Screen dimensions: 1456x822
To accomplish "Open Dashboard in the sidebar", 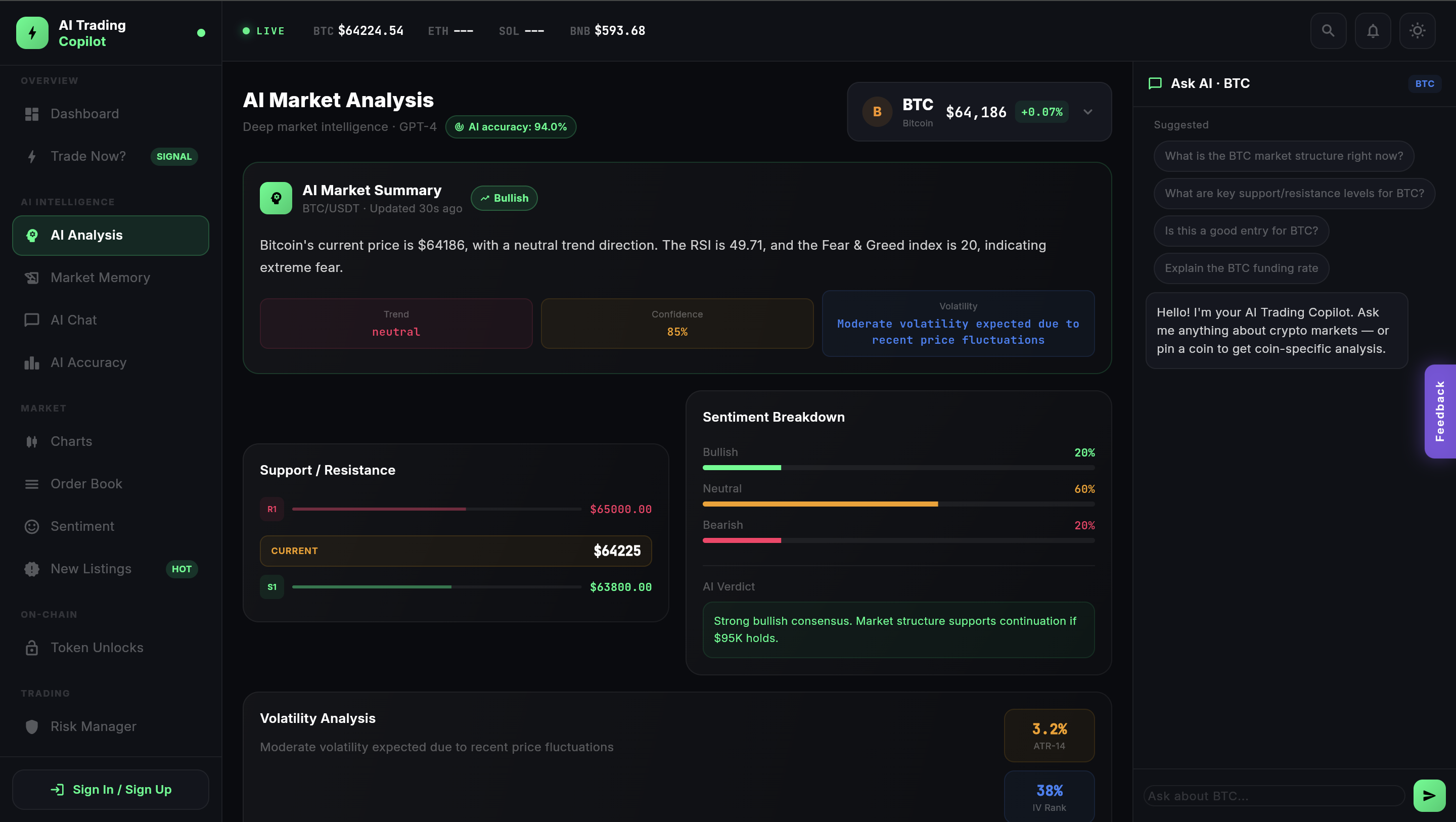I will (111, 114).
